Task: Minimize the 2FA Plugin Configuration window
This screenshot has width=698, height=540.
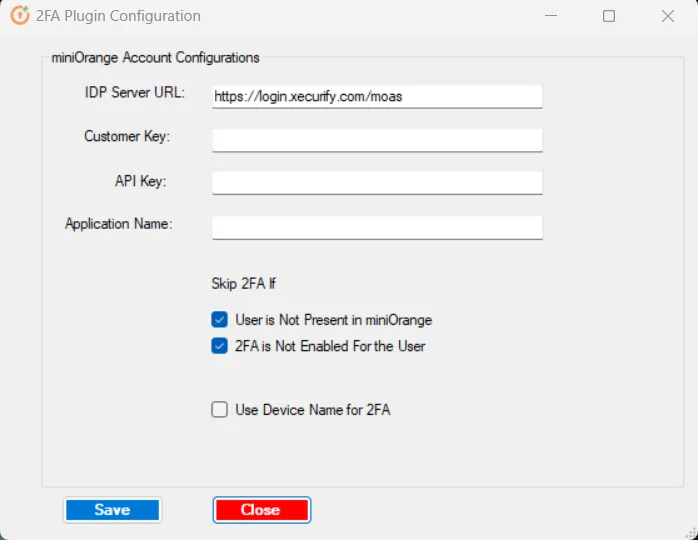Action: click(551, 16)
